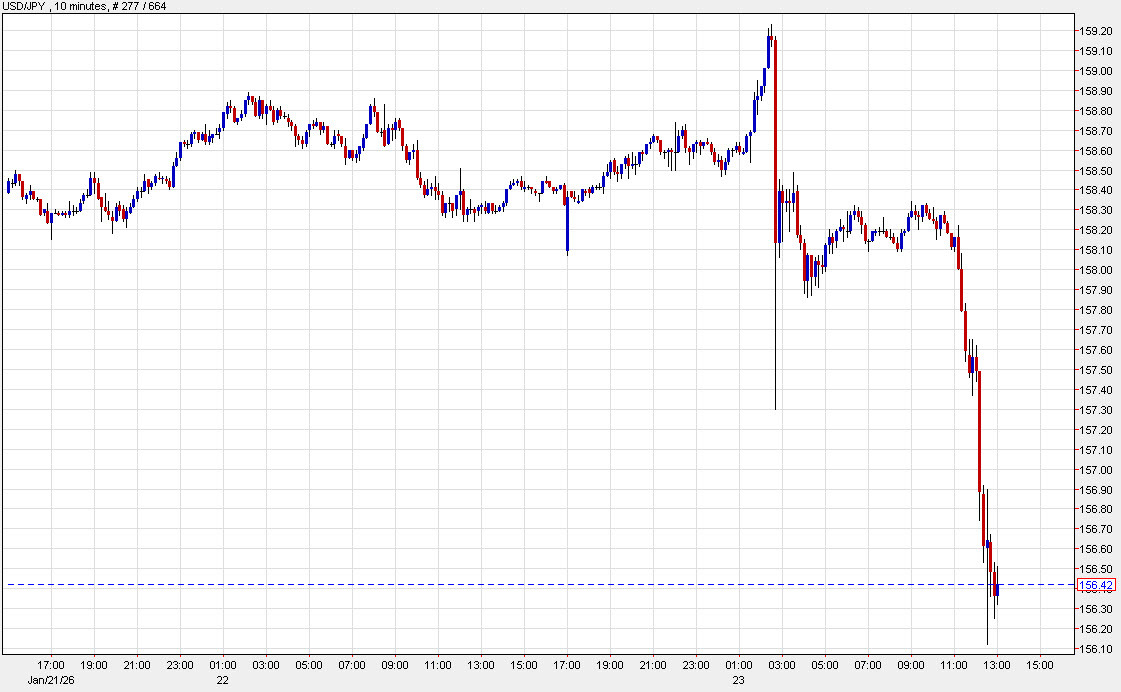This screenshot has width=1121, height=692.
Task: Click the dashed blue current price line
Action: (500, 581)
